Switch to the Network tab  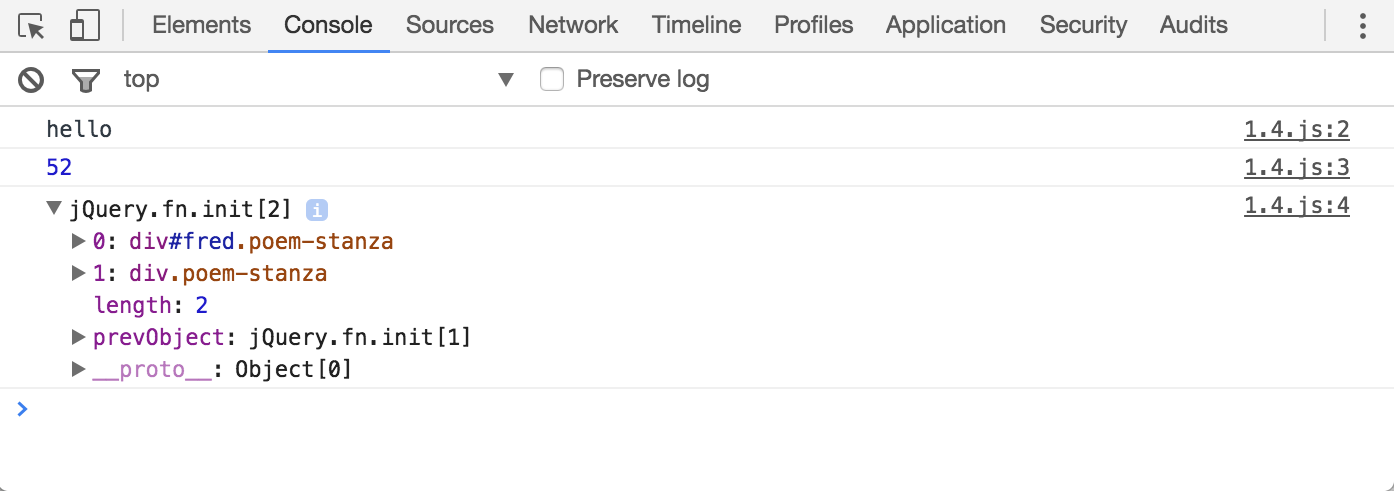coord(573,26)
